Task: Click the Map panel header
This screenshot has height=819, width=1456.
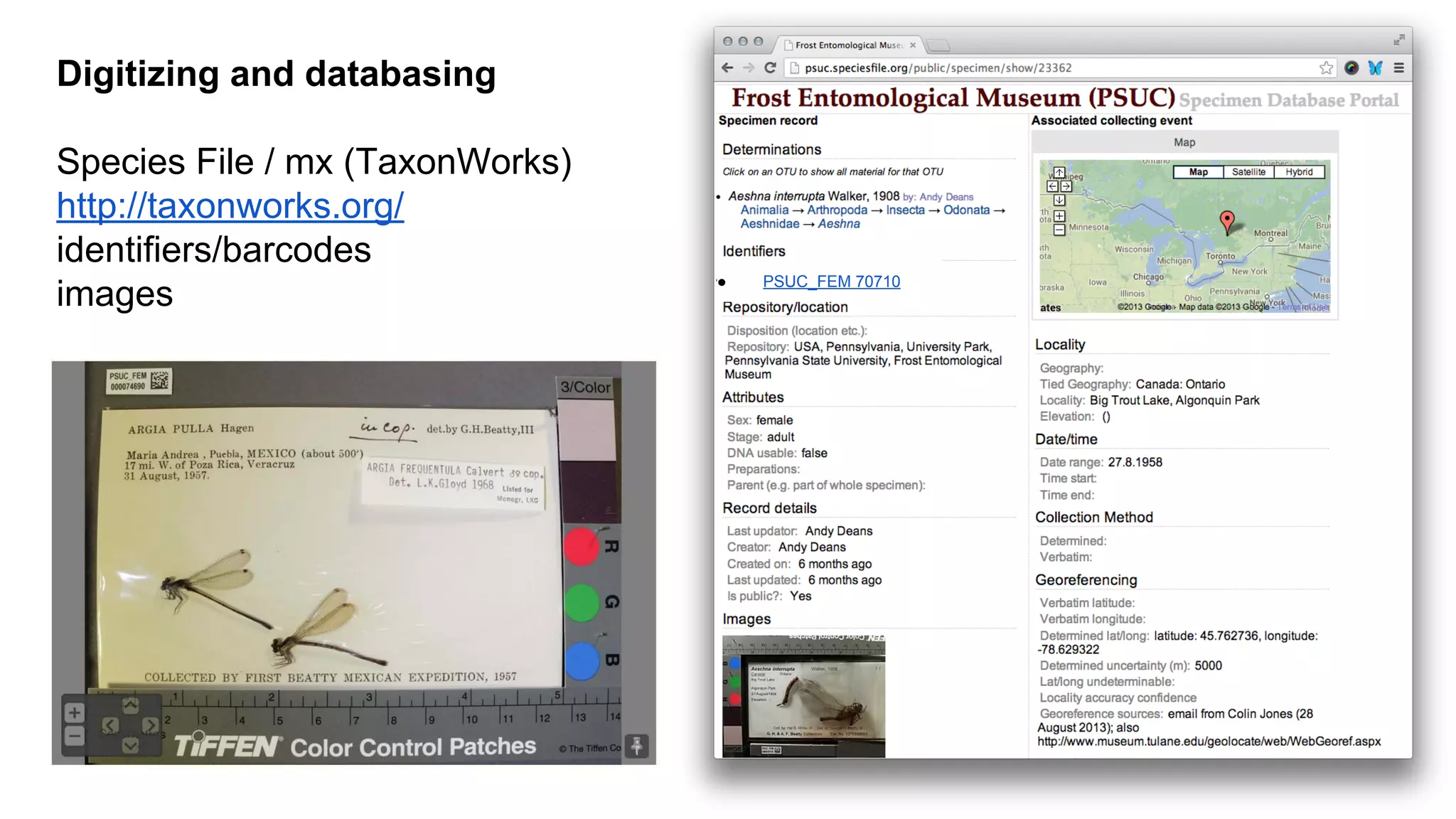Action: (x=1184, y=142)
